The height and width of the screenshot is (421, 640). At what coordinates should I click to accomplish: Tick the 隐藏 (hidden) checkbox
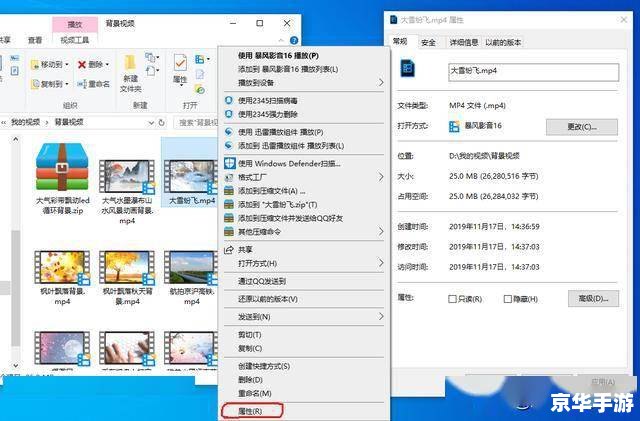[x=508, y=299]
